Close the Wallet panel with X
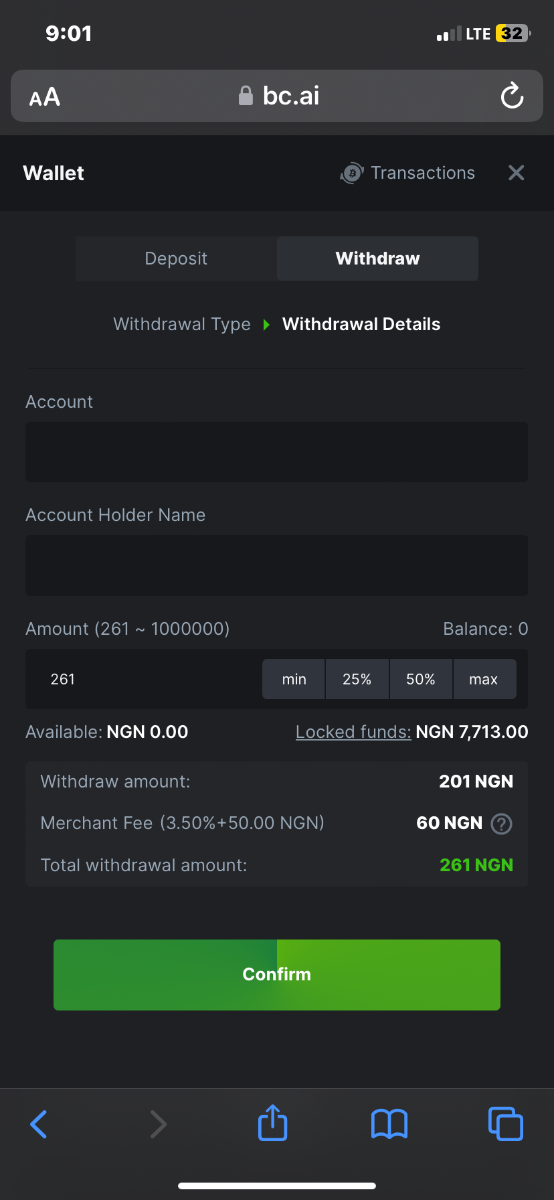The image size is (554, 1200). point(516,173)
